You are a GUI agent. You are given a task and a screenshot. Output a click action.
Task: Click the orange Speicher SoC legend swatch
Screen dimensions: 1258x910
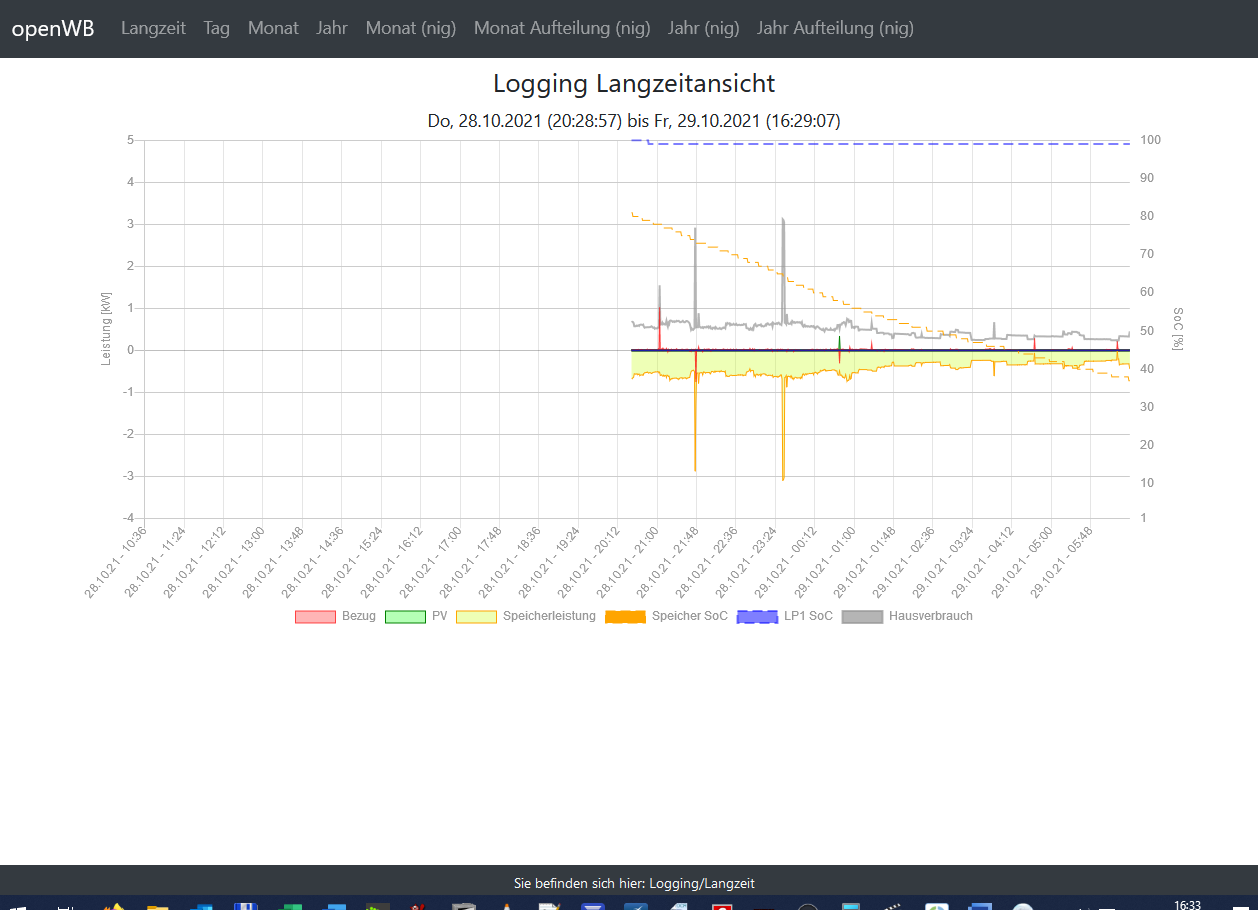(626, 616)
